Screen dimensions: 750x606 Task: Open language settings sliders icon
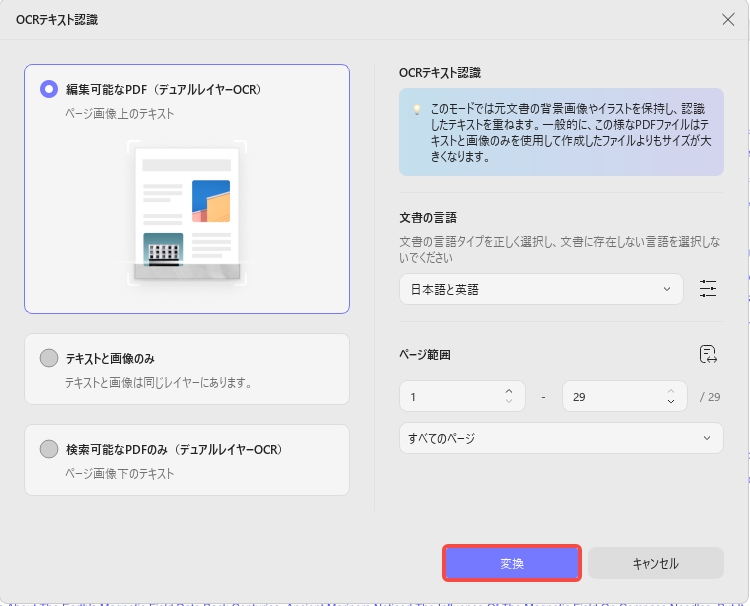click(708, 288)
